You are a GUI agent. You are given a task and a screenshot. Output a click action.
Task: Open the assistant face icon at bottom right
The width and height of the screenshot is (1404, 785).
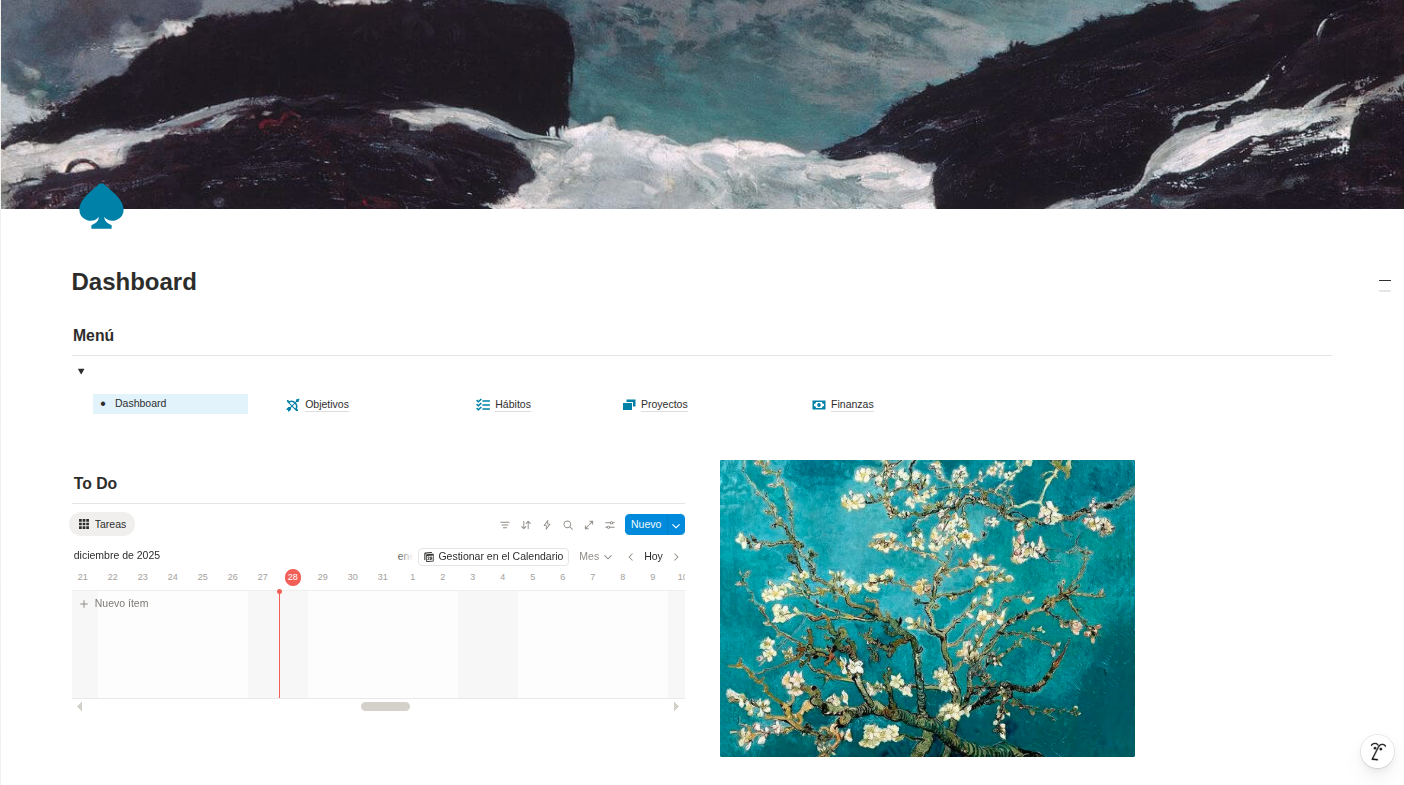[1378, 752]
